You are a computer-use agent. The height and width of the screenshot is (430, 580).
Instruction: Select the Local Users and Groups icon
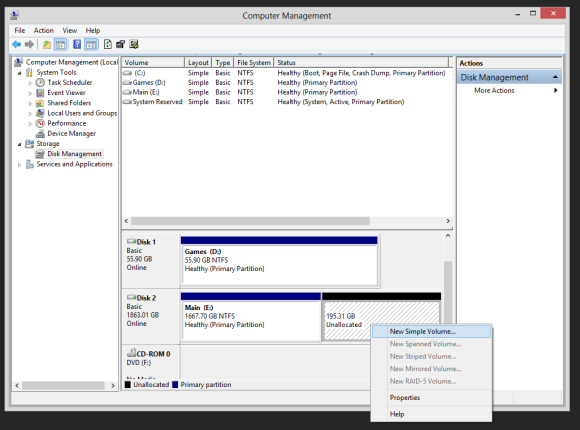click(x=40, y=113)
